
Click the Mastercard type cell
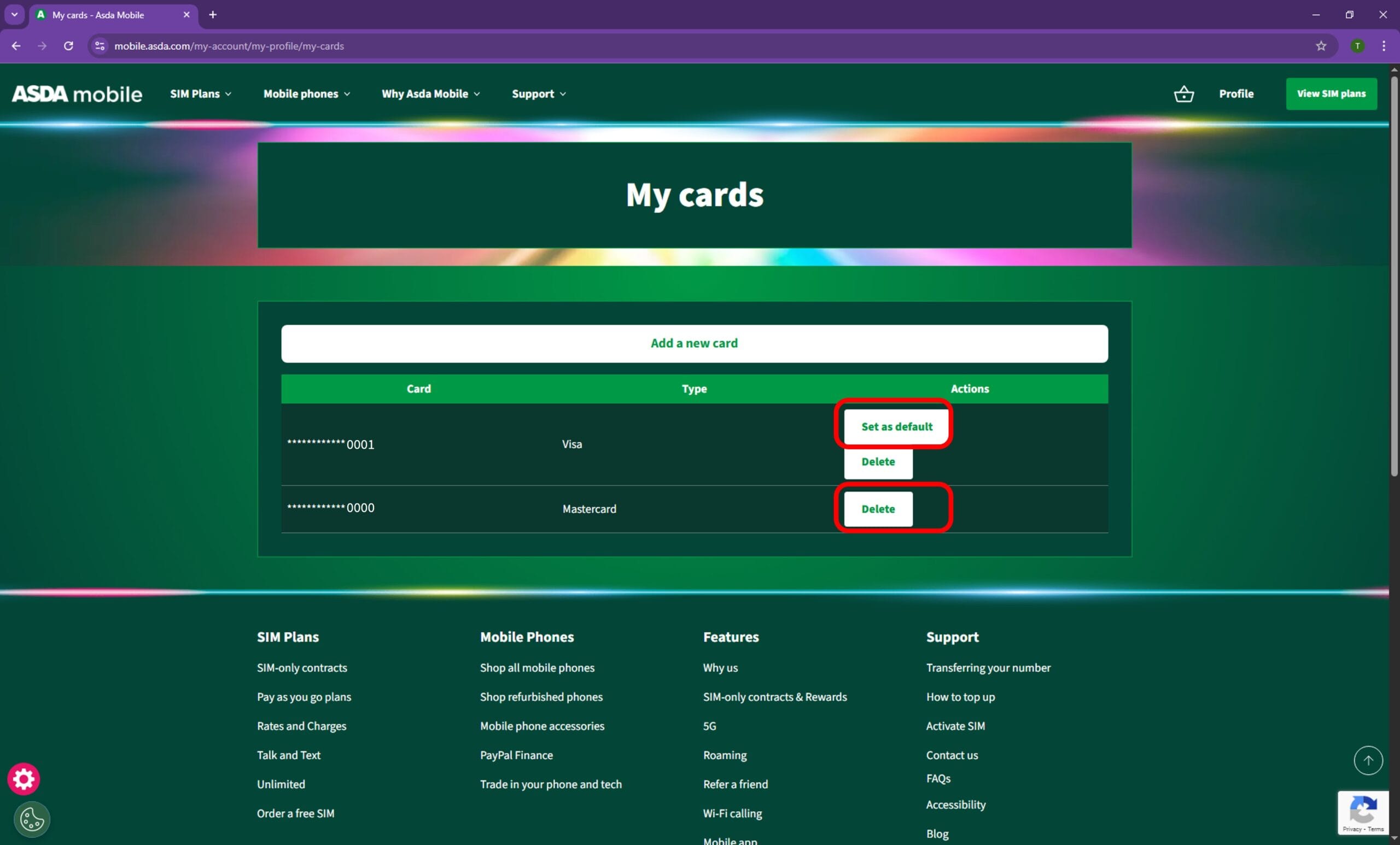click(x=589, y=509)
